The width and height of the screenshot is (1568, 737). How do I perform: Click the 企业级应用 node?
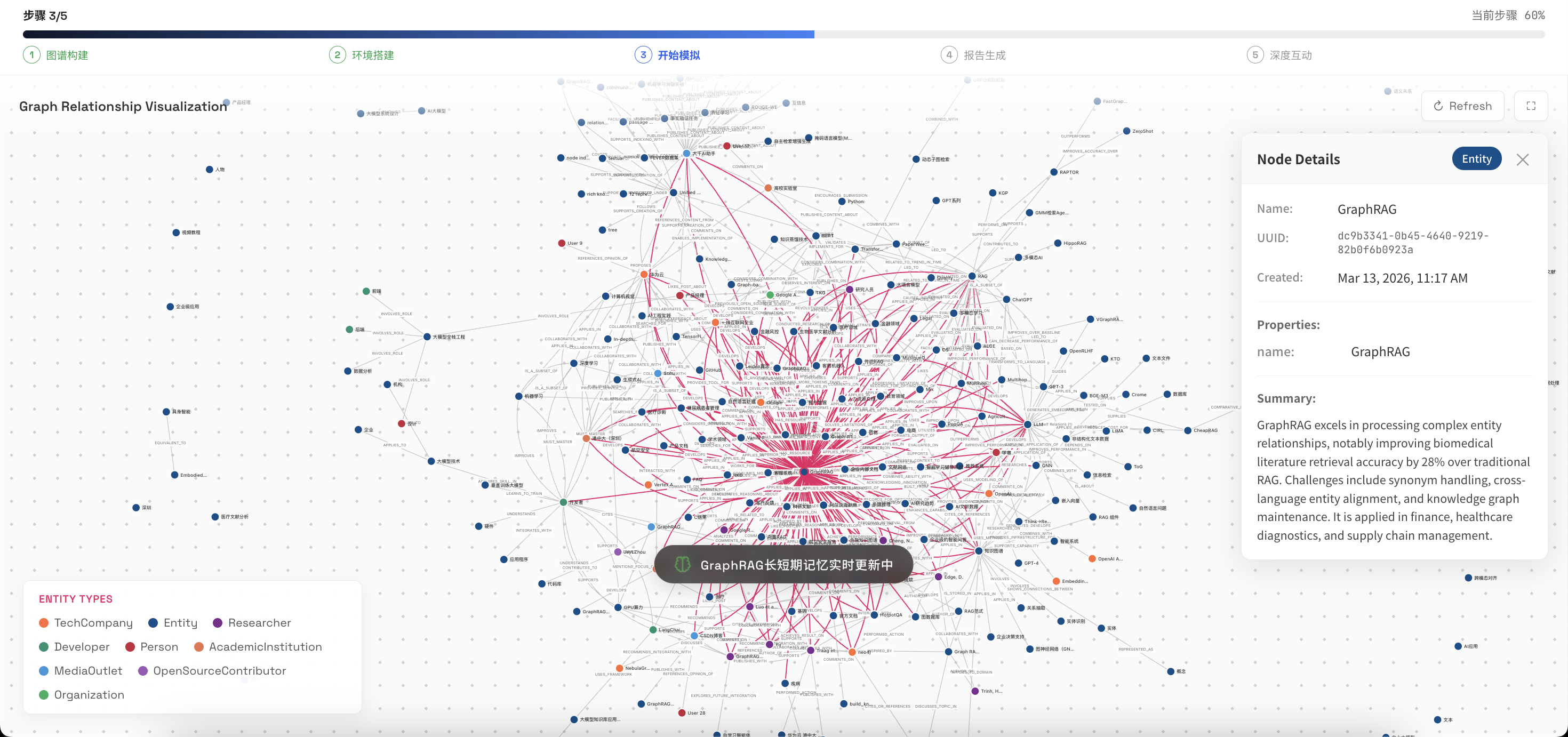pyautogui.click(x=171, y=307)
